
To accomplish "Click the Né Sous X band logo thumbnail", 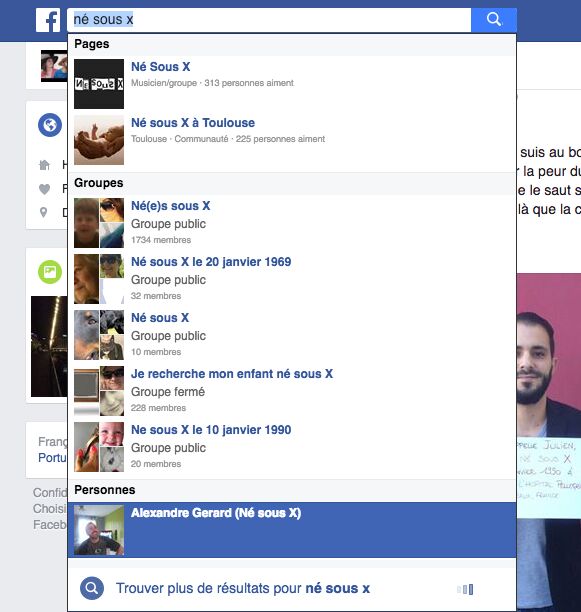I will 99,84.
